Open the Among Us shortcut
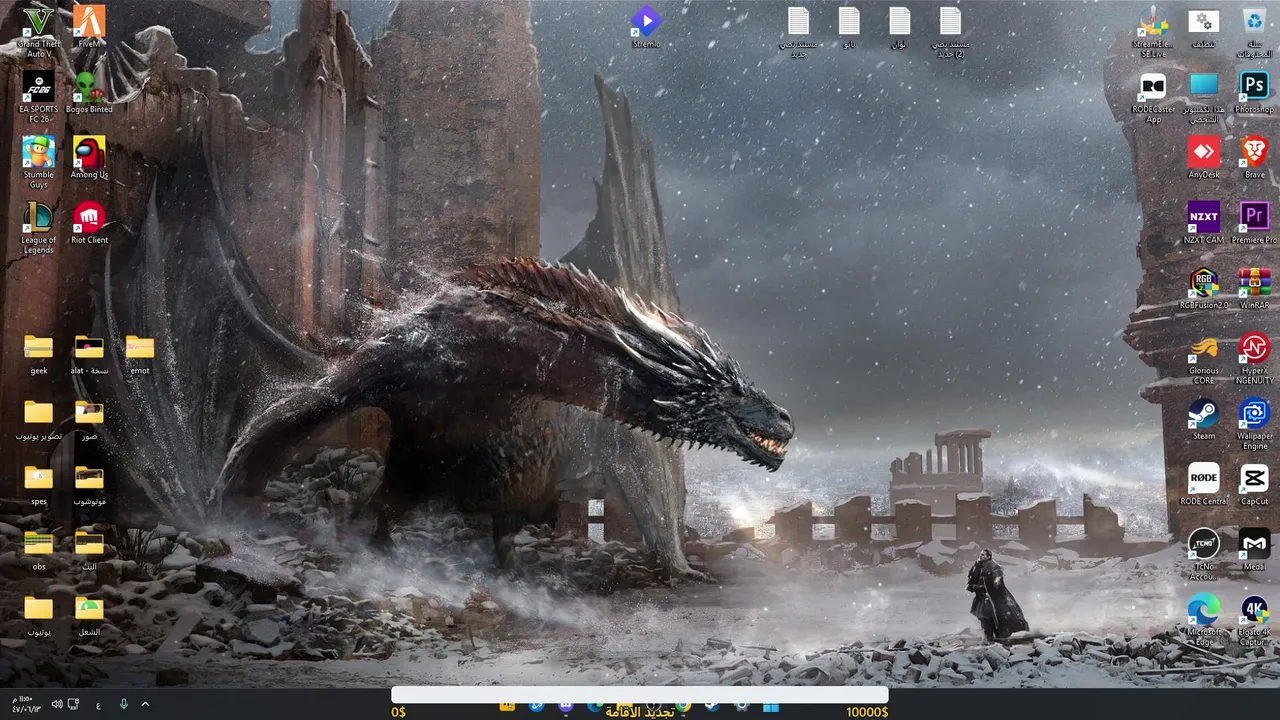Screen dimensions: 1280x720 coord(89,157)
